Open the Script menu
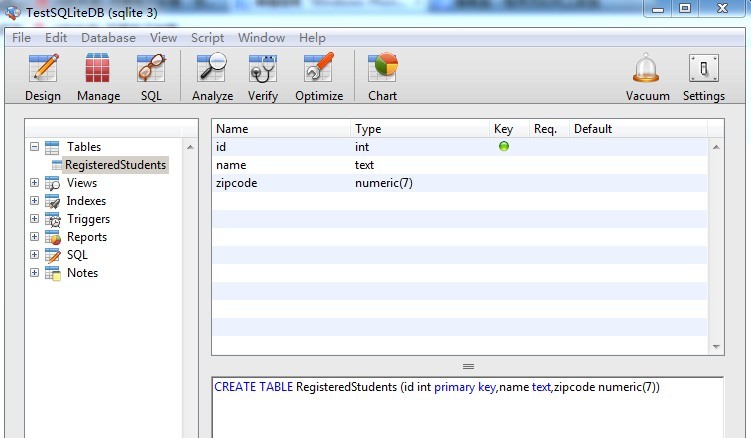This screenshot has width=751, height=438. [x=207, y=38]
